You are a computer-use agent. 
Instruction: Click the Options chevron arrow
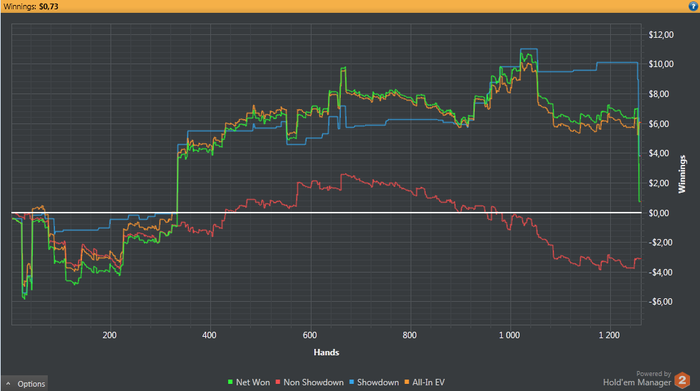(x=8, y=383)
